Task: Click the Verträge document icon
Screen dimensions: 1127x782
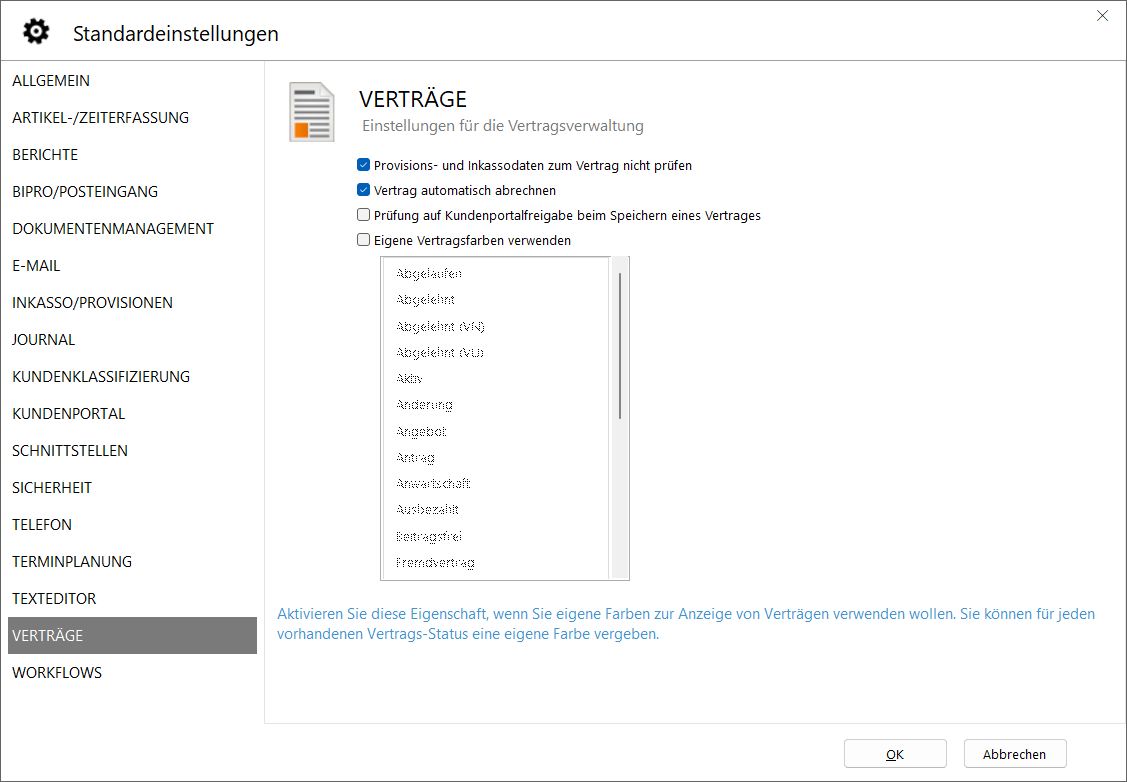Action: [x=311, y=112]
